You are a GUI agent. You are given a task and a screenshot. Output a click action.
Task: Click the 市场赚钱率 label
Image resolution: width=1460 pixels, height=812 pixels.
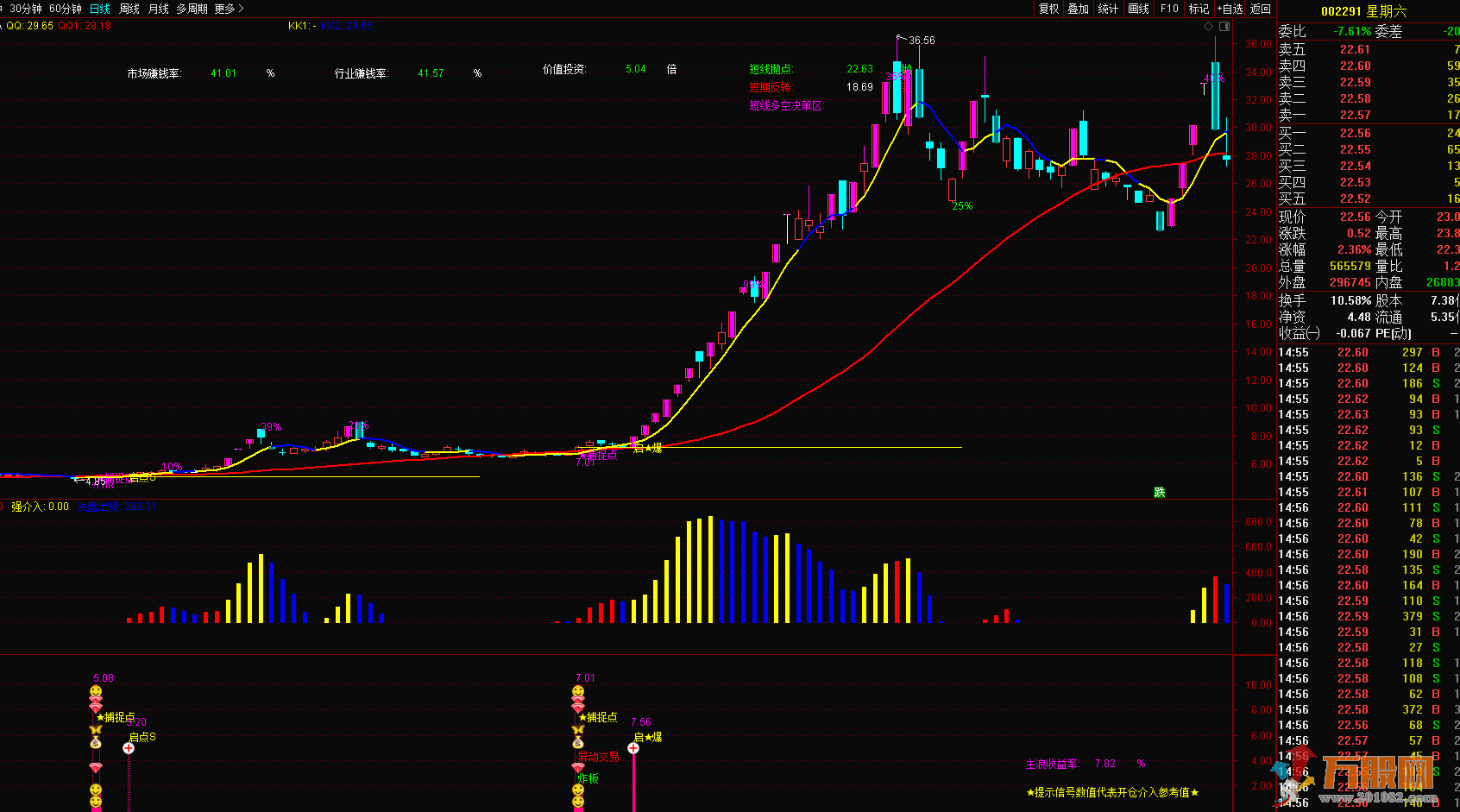154,73
